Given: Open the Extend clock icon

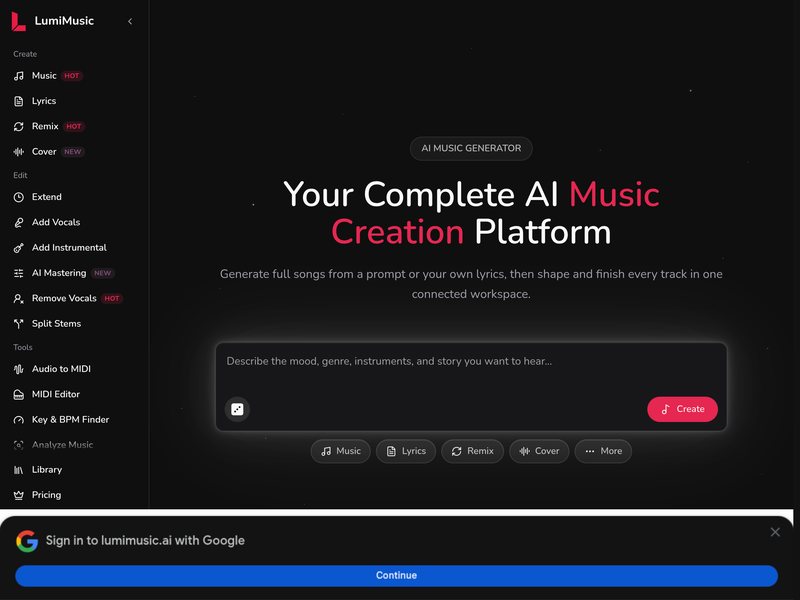Looking at the screenshot, I should click(19, 197).
